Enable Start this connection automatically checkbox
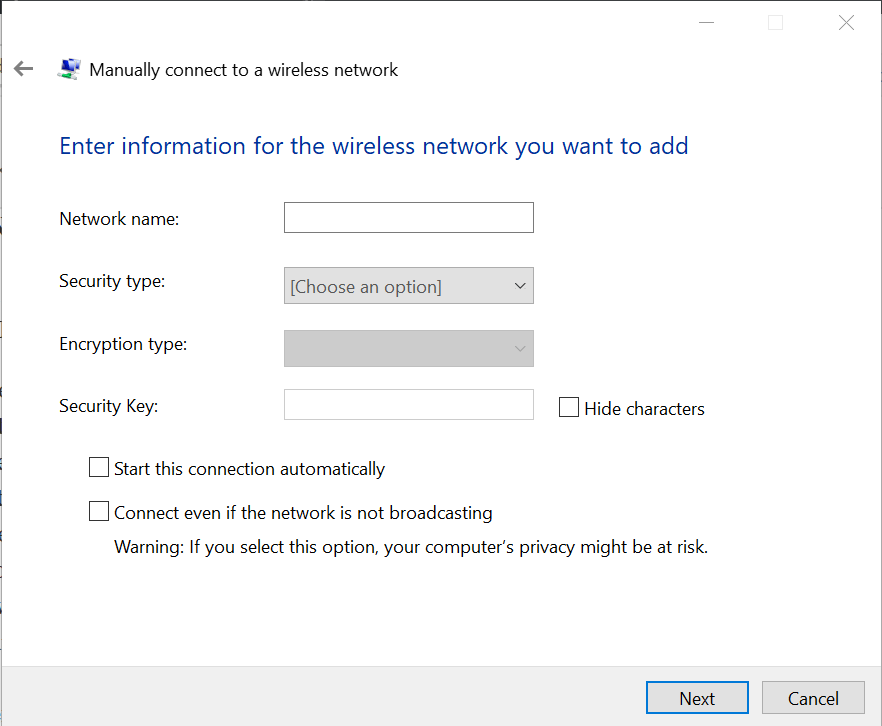The height and width of the screenshot is (726, 882). (99, 467)
